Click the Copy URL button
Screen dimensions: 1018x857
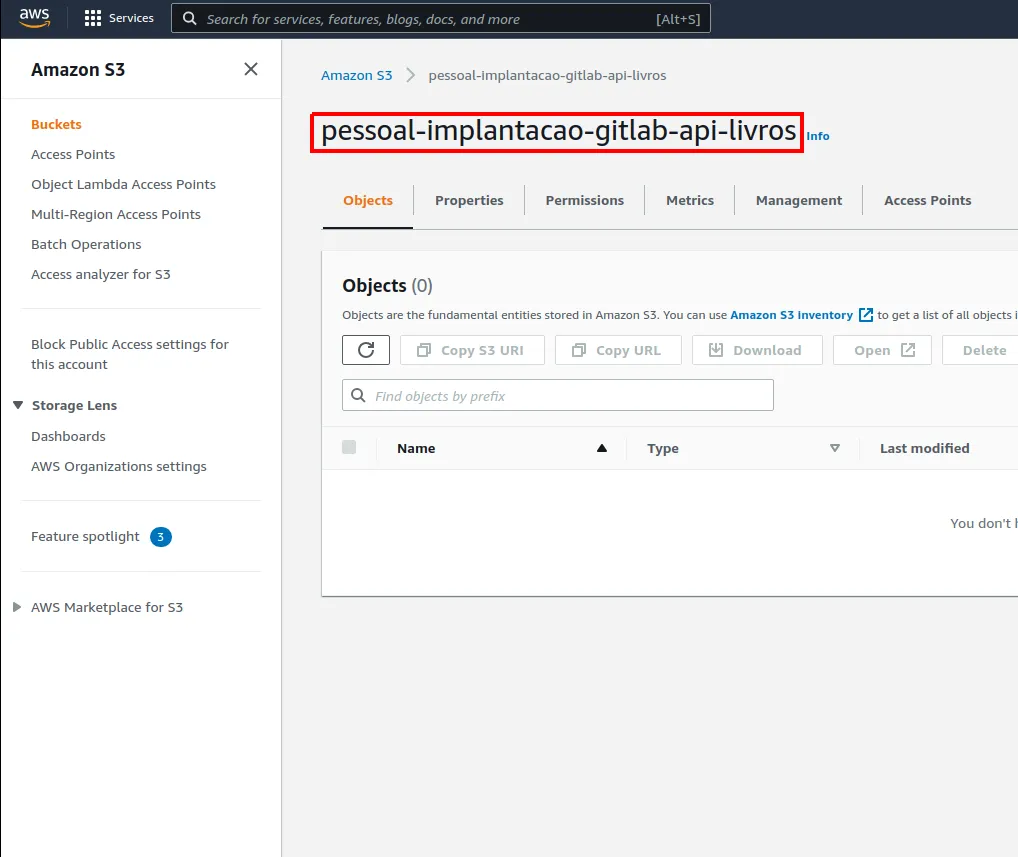[618, 350]
